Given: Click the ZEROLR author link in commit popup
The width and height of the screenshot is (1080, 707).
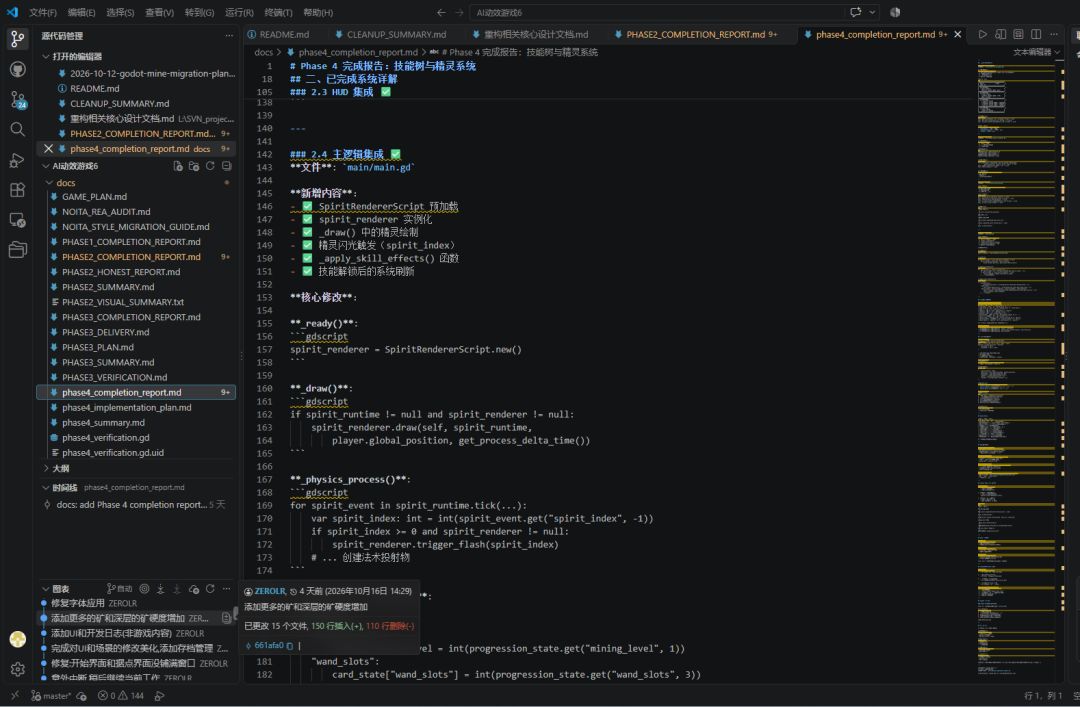Looking at the screenshot, I should [270, 591].
